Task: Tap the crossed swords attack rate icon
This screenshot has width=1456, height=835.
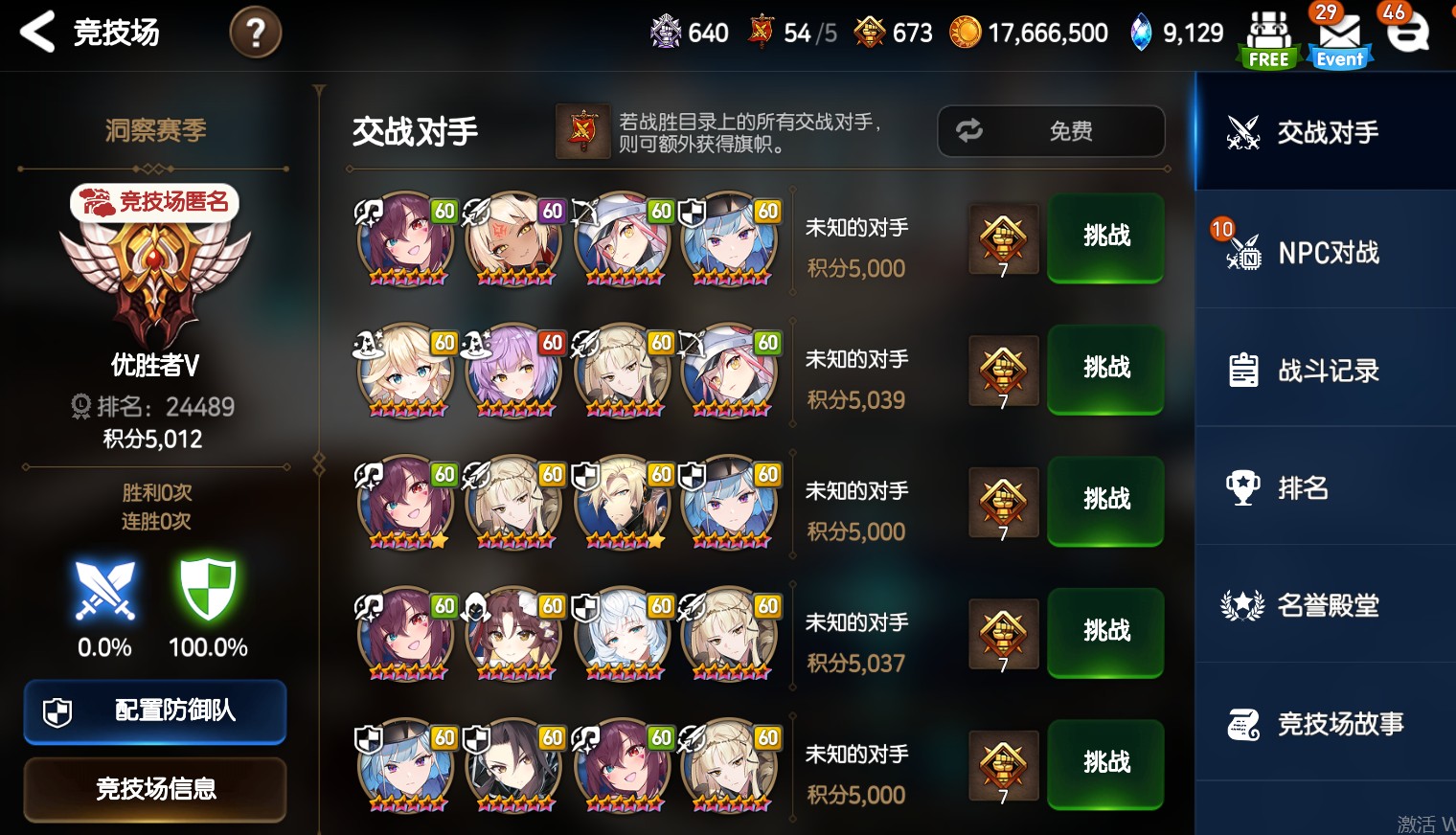Action: (x=105, y=590)
